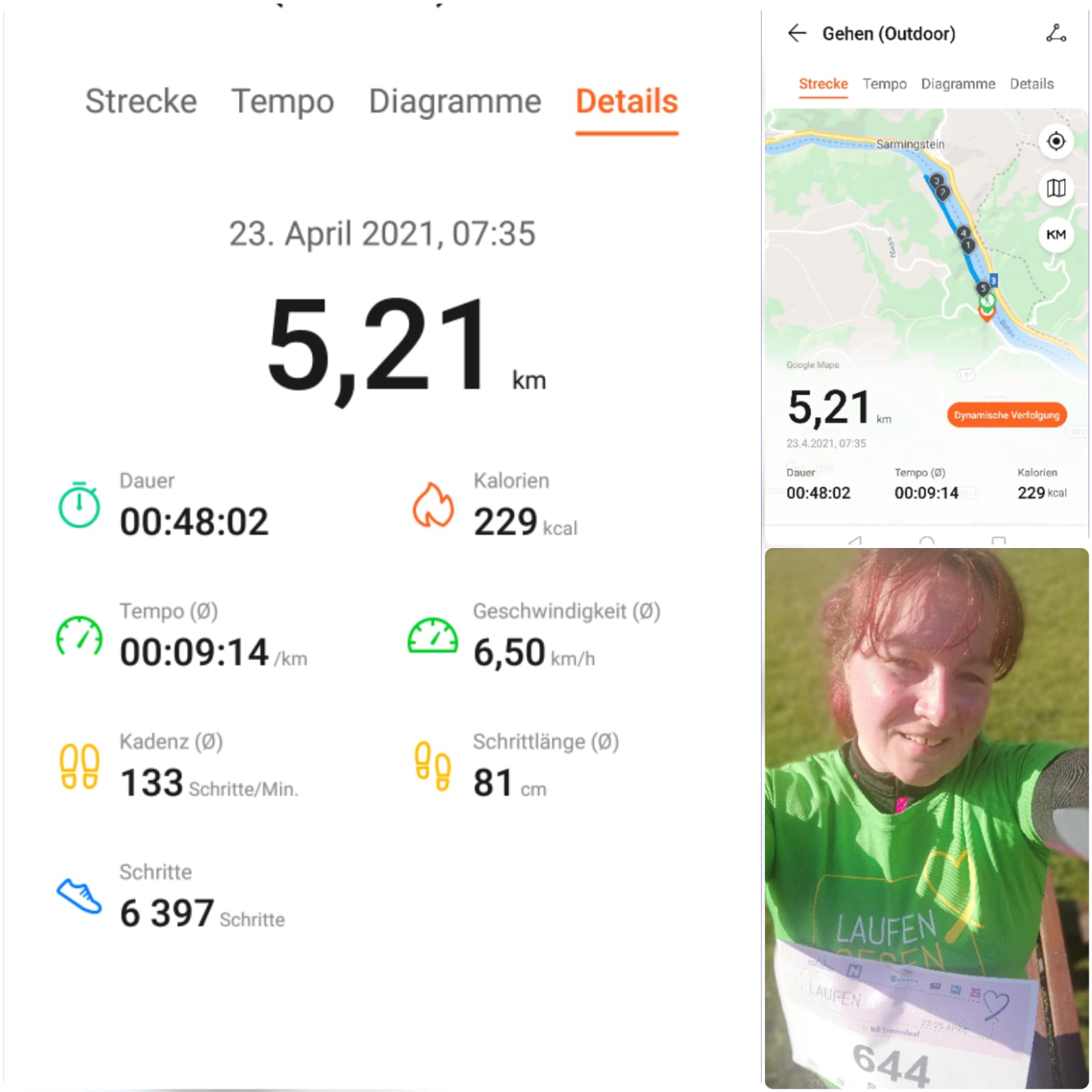The width and height of the screenshot is (1092, 1092).
Task: Click the footprints icon beside Kadenz
Action: tap(79, 766)
